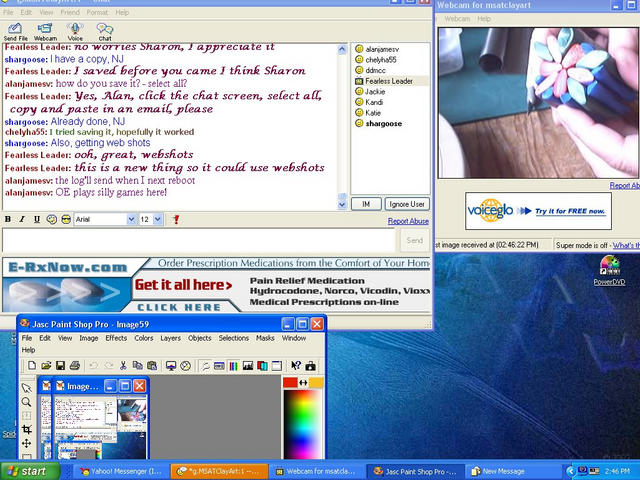Click the chat message input field
Viewport: 640px width, 480px height.
click(x=199, y=240)
